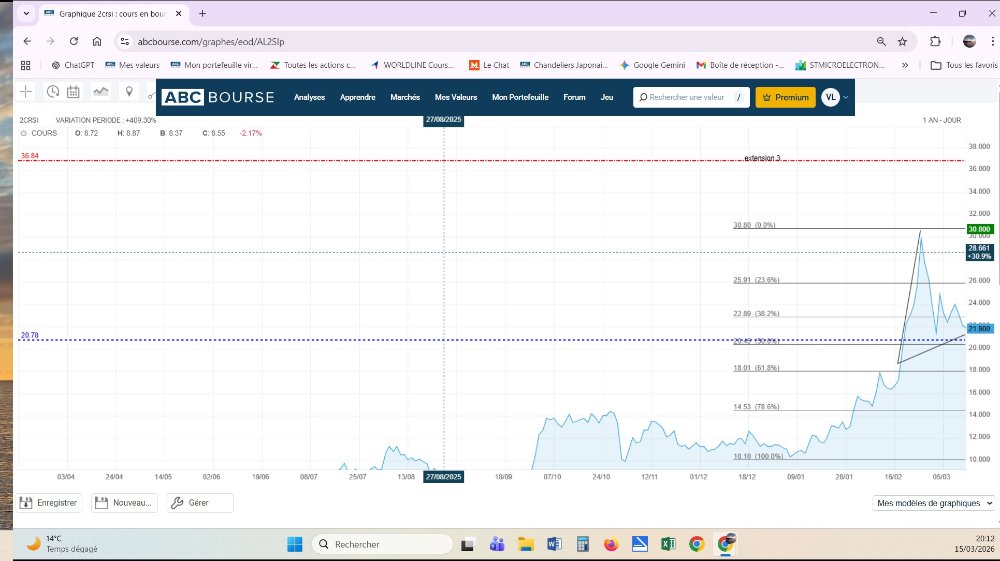Click the calendar date range icon
Screen dimensions: 1000x561
coord(73,92)
